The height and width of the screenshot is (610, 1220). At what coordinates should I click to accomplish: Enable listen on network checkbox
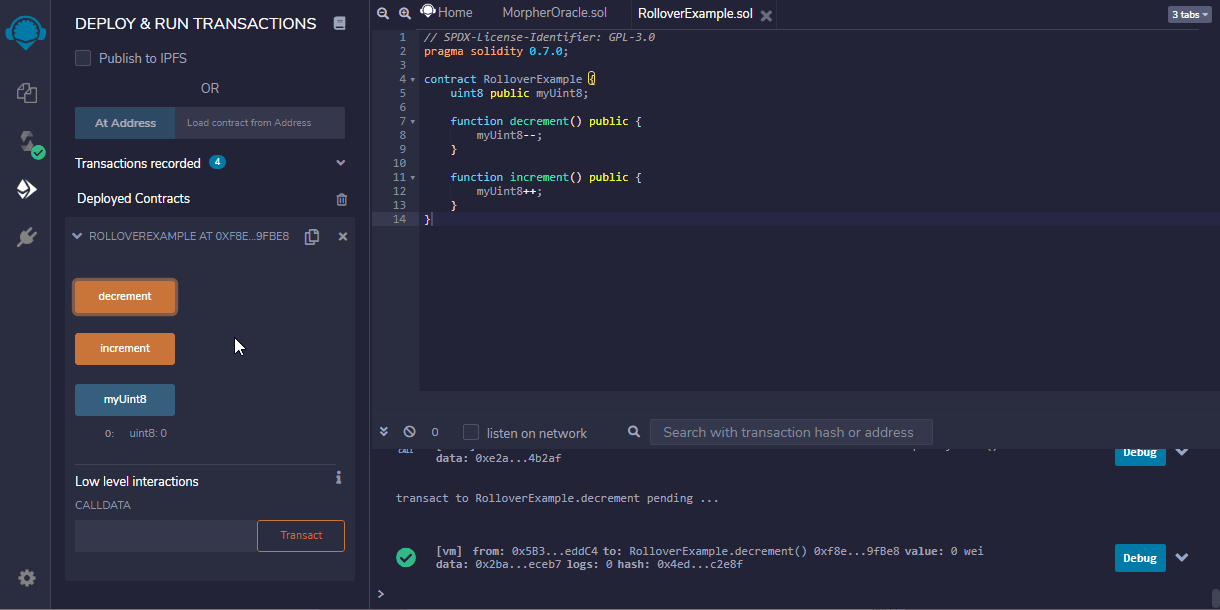[x=471, y=432]
